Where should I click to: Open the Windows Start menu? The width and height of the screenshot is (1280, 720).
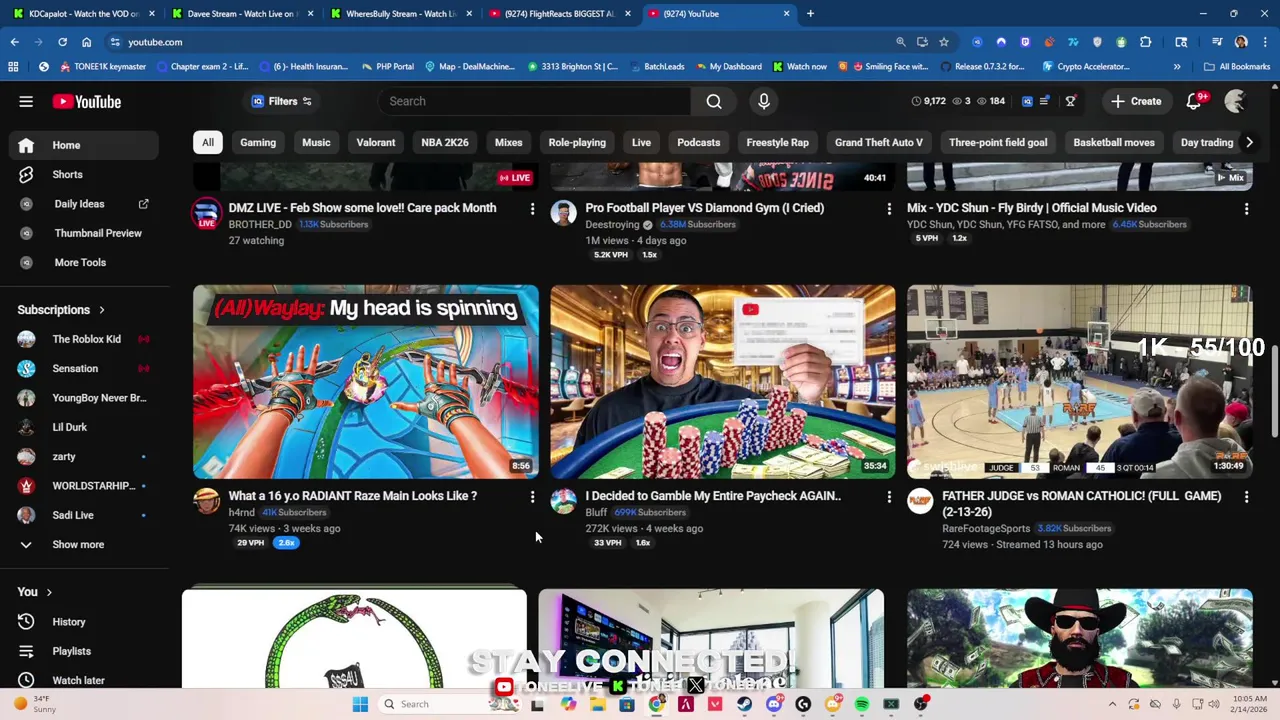360,704
